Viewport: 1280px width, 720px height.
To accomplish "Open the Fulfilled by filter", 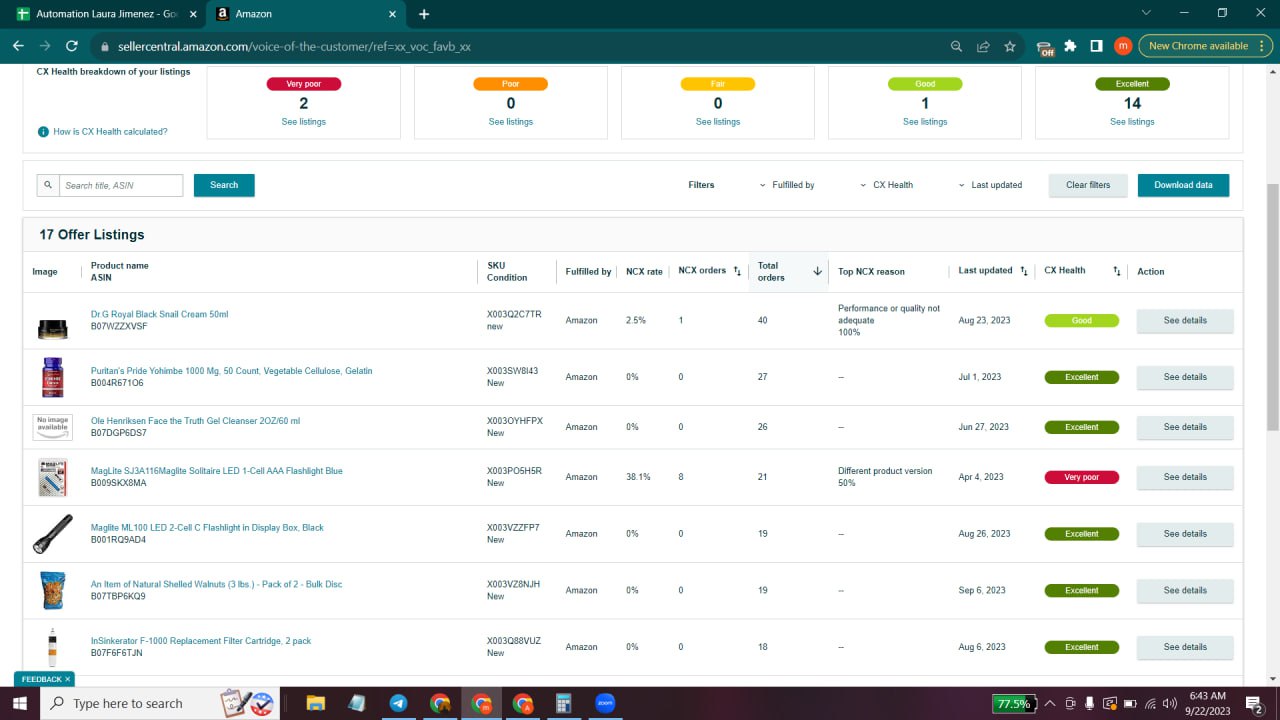I will point(787,185).
